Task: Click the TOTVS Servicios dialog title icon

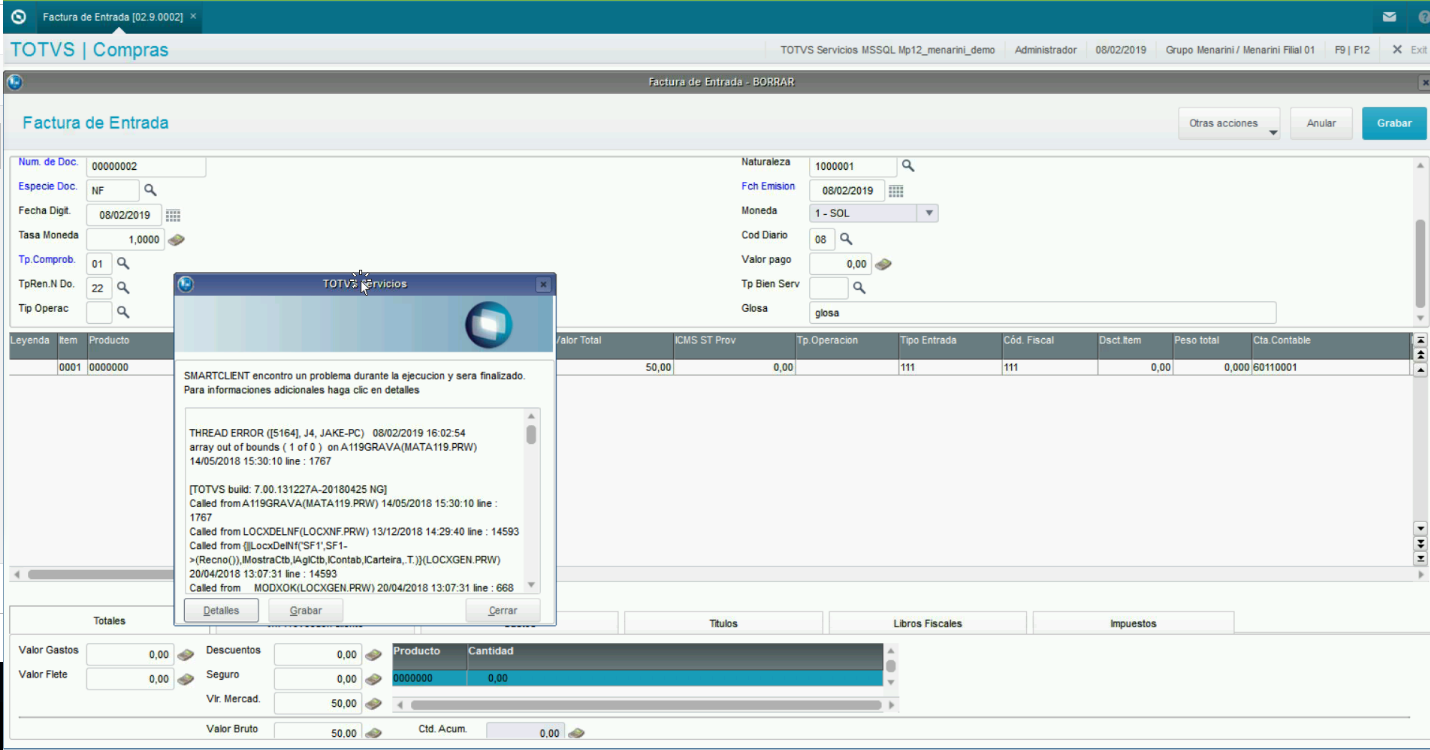Action: point(185,284)
